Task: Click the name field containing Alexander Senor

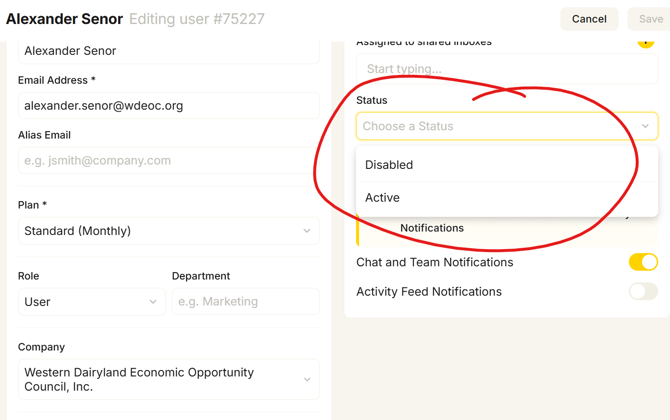Action: (x=168, y=51)
